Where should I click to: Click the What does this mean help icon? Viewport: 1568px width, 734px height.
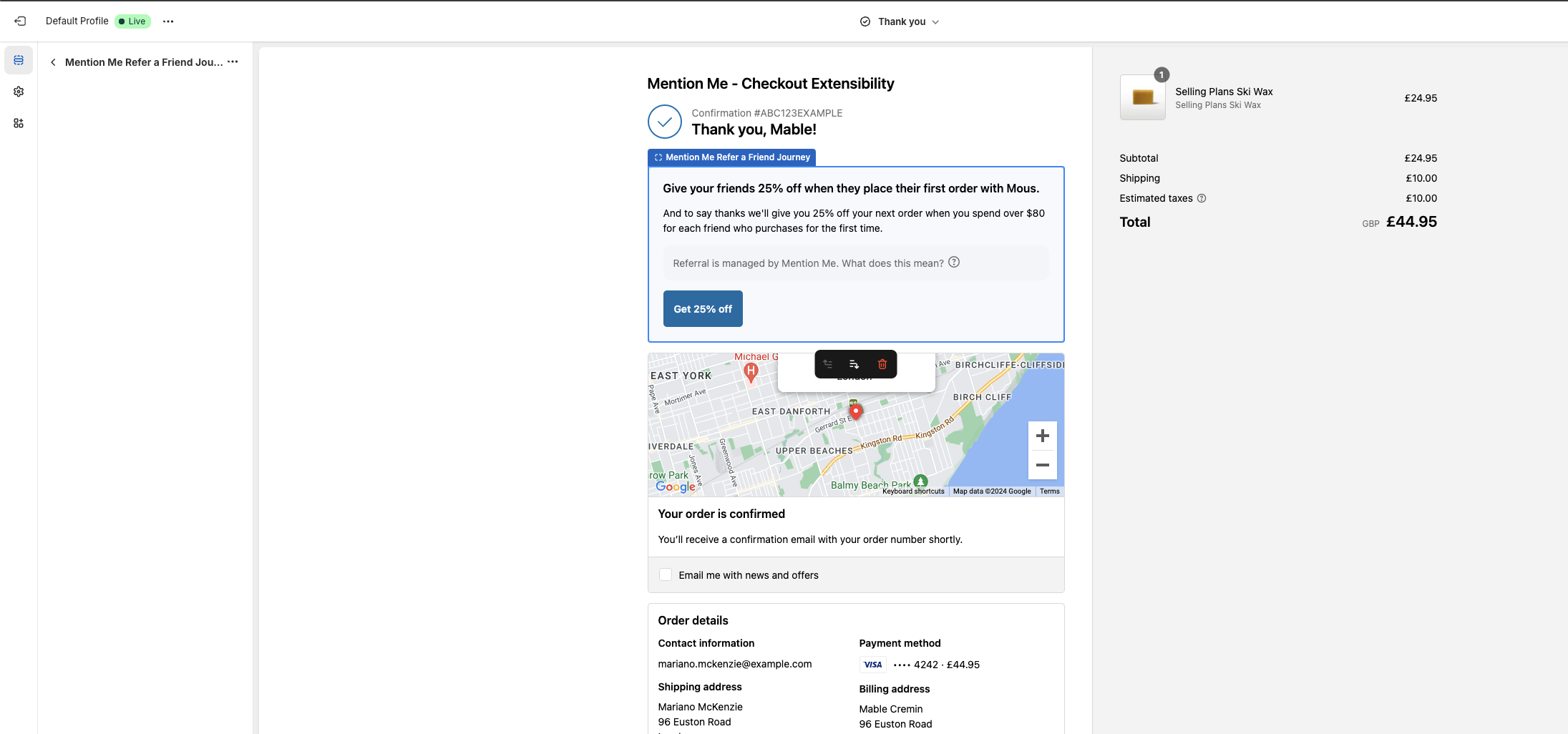tap(954, 263)
